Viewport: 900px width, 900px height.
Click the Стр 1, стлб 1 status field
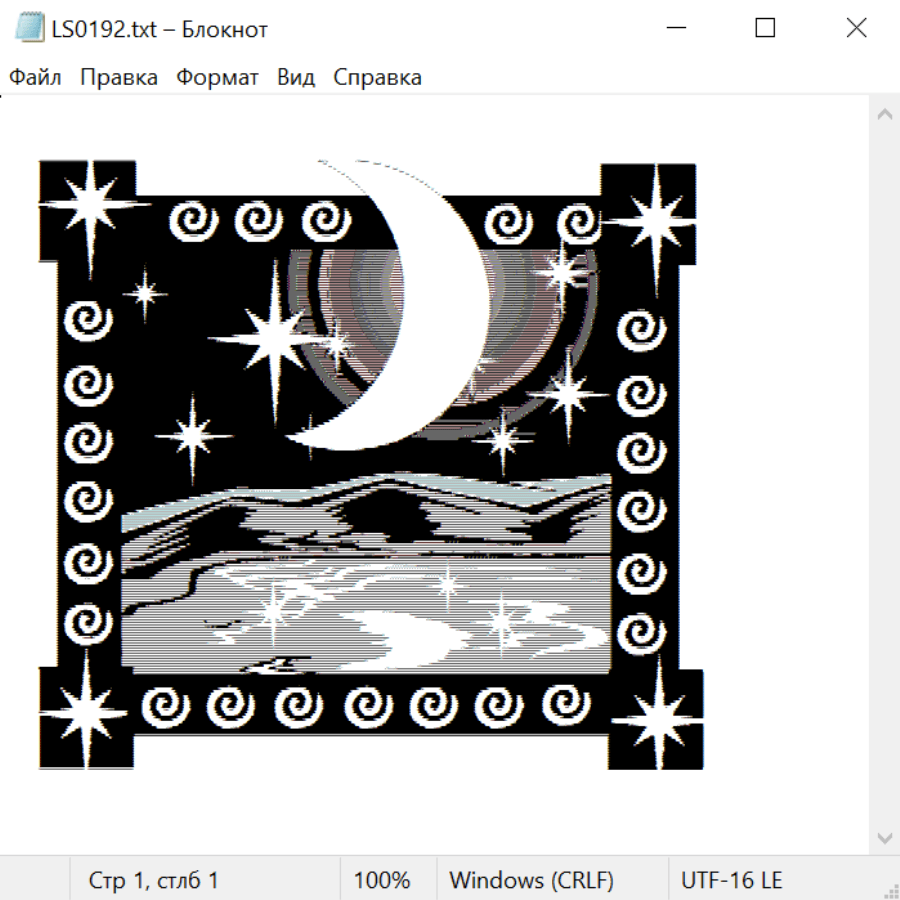153,880
